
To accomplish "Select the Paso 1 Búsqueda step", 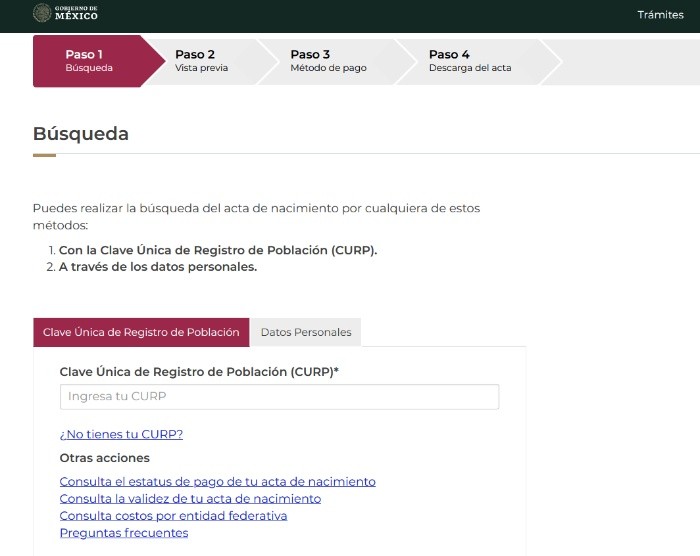I will pos(90,61).
